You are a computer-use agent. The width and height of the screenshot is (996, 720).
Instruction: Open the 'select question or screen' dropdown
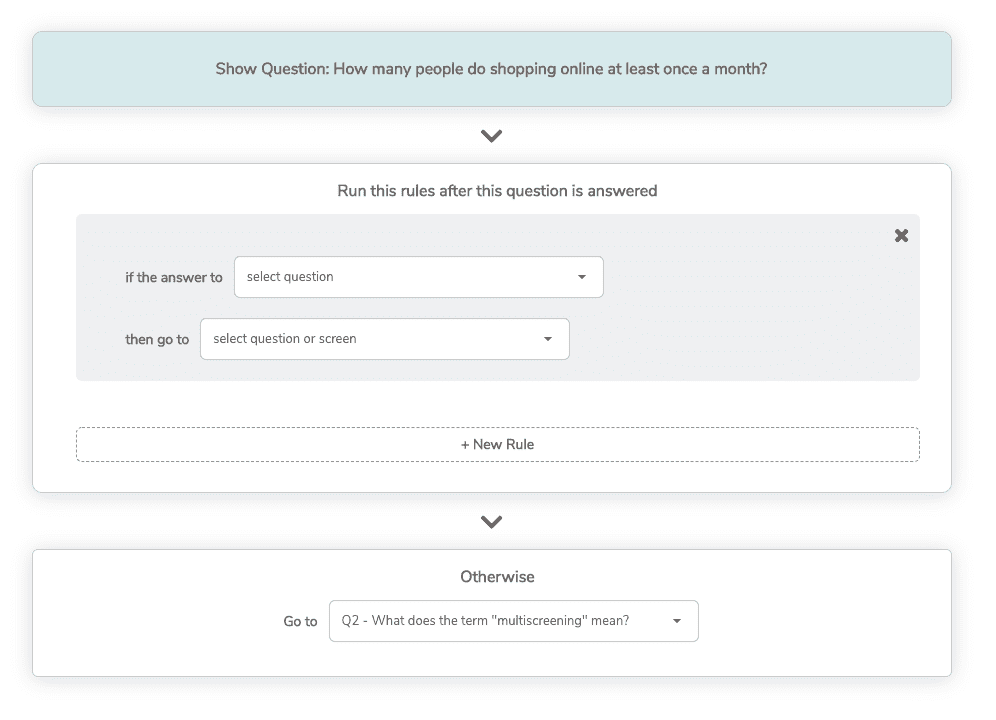384,339
